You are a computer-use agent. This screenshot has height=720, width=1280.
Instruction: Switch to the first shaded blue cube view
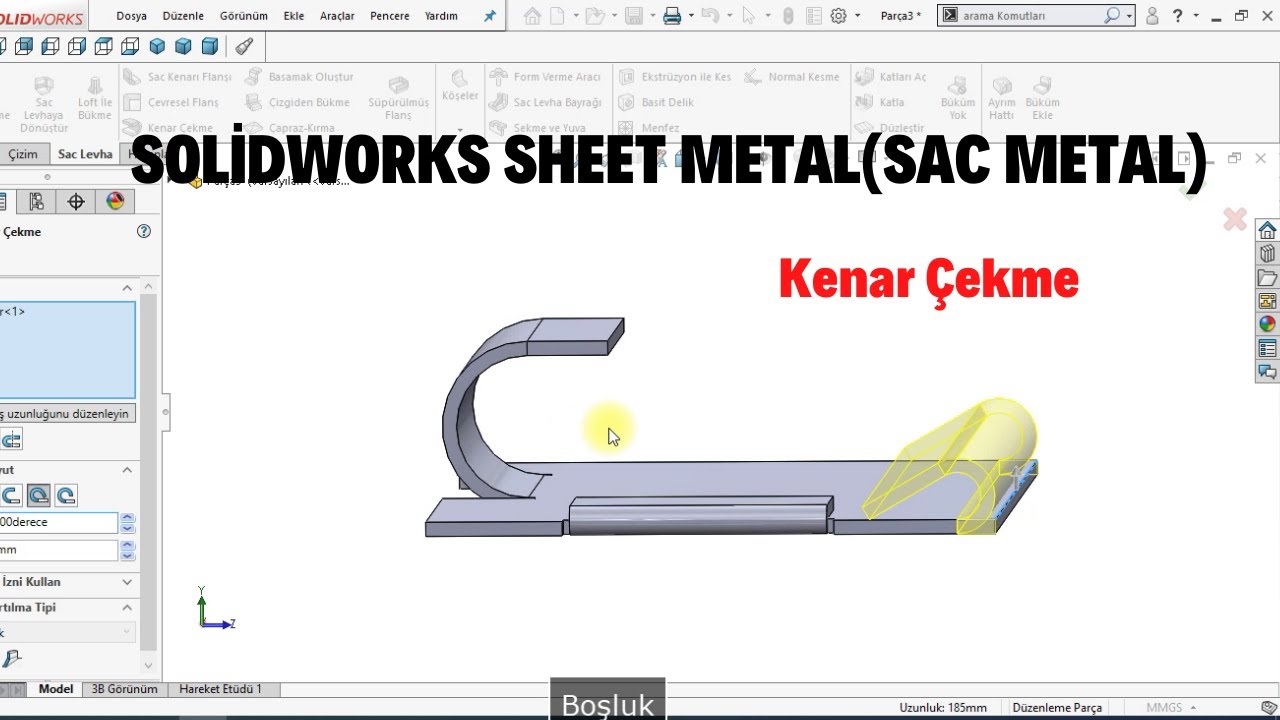point(157,46)
